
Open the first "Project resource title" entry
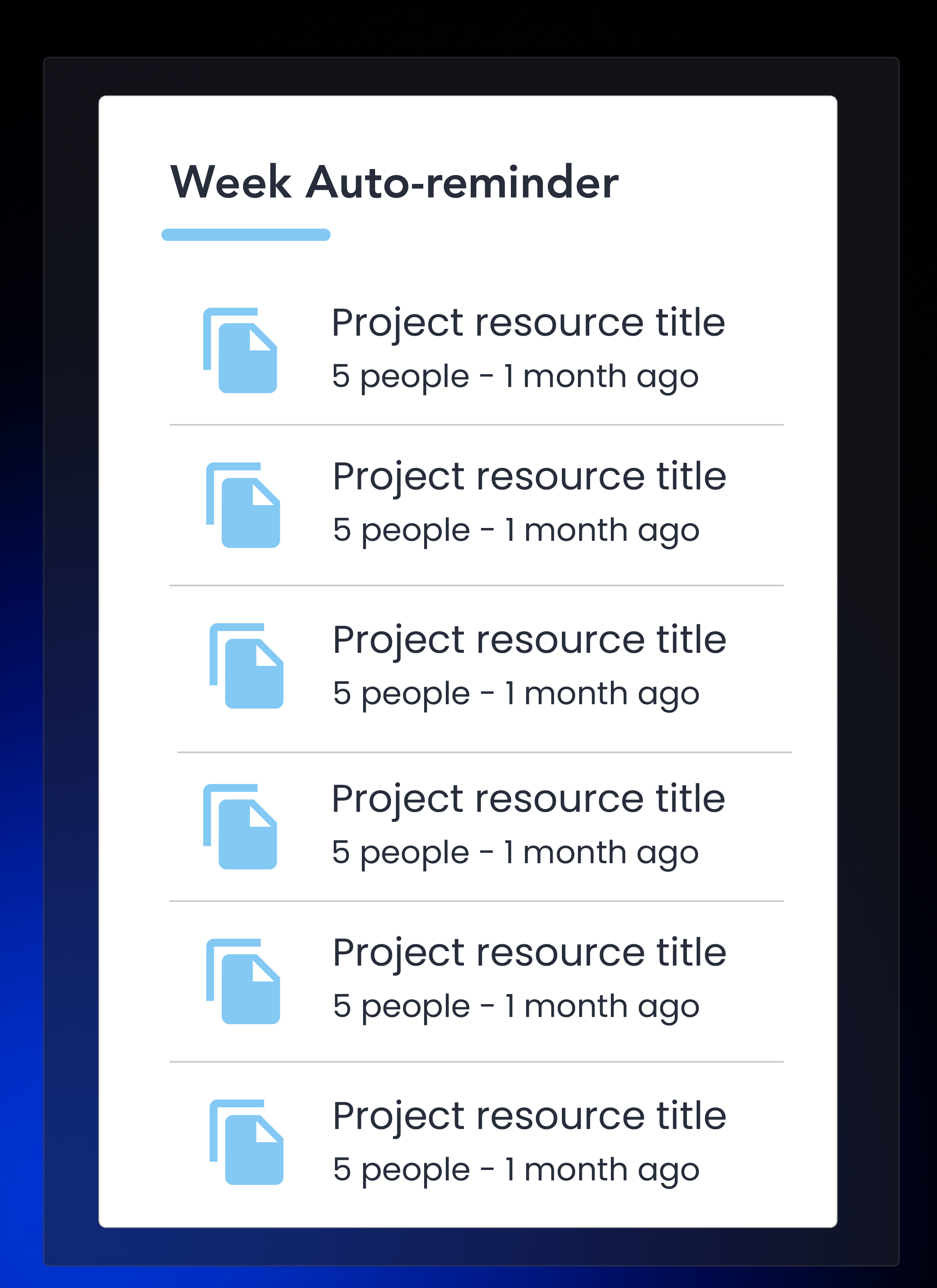click(x=528, y=323)
